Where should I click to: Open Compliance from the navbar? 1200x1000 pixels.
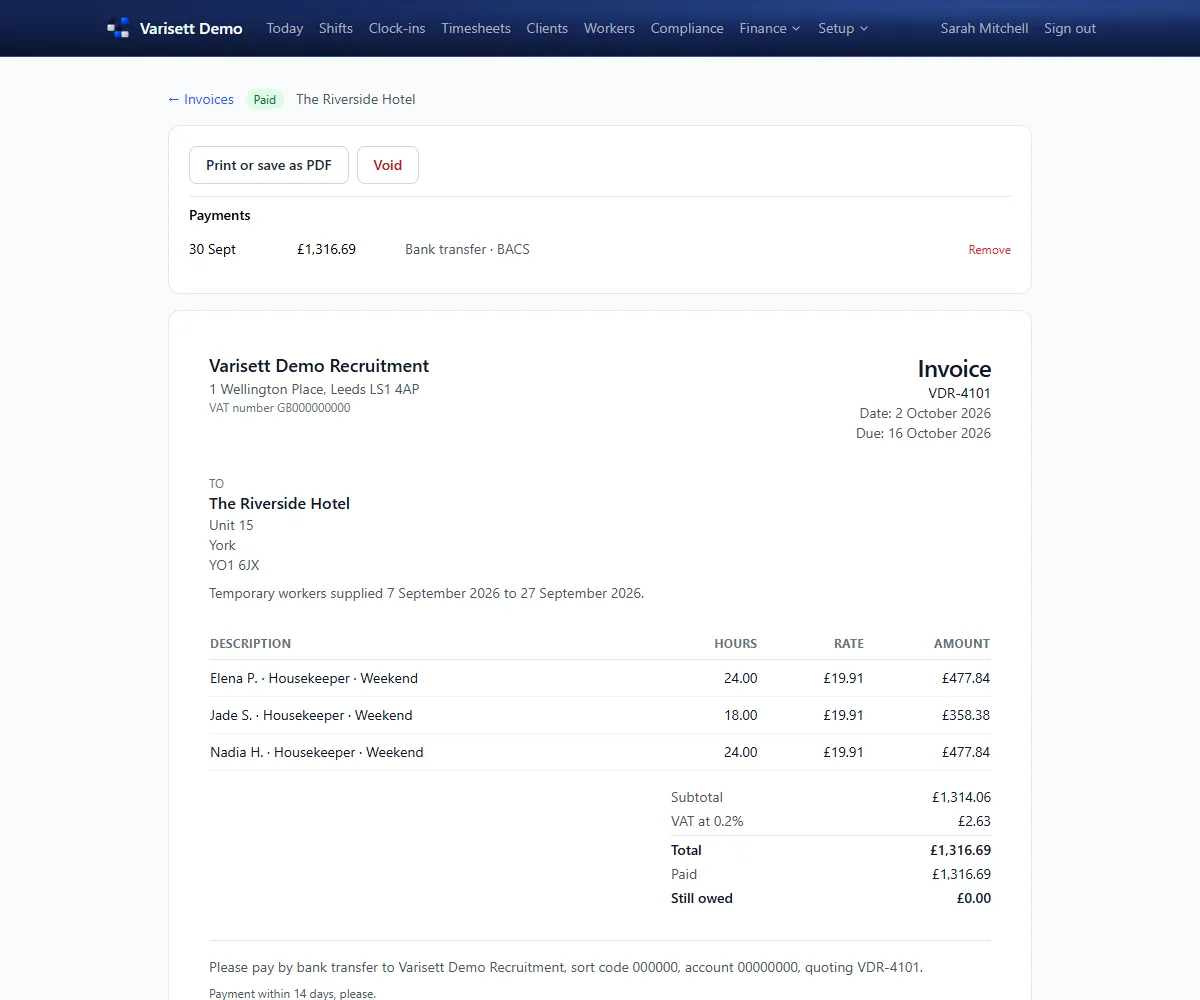(x=687, y=28)
